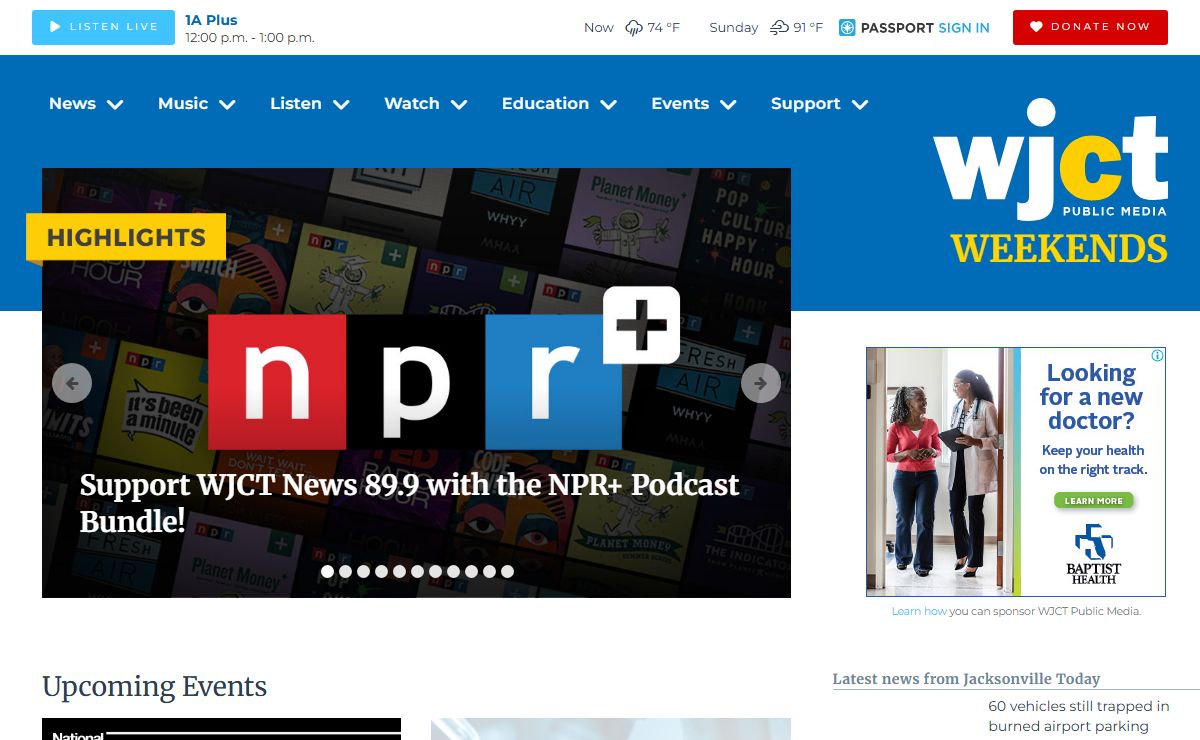Expand the Events dropdown chevron

pos(728,104)
